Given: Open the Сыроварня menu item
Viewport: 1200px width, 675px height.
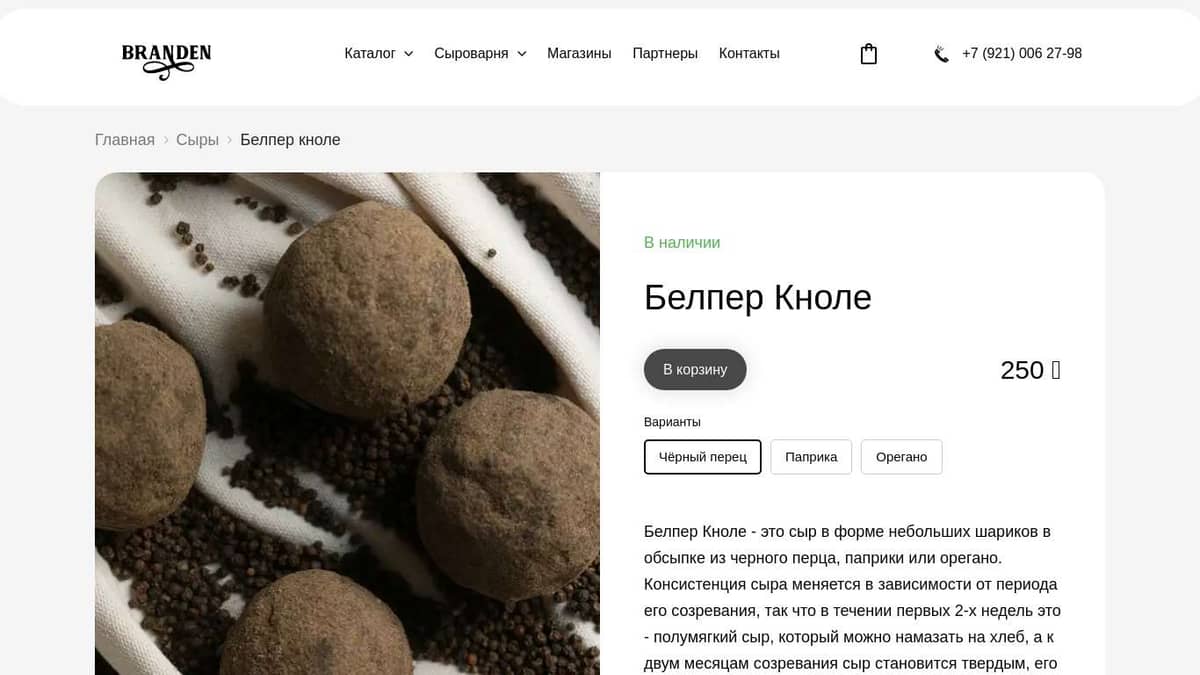Looking at the screenshot, I should [471, 54].
